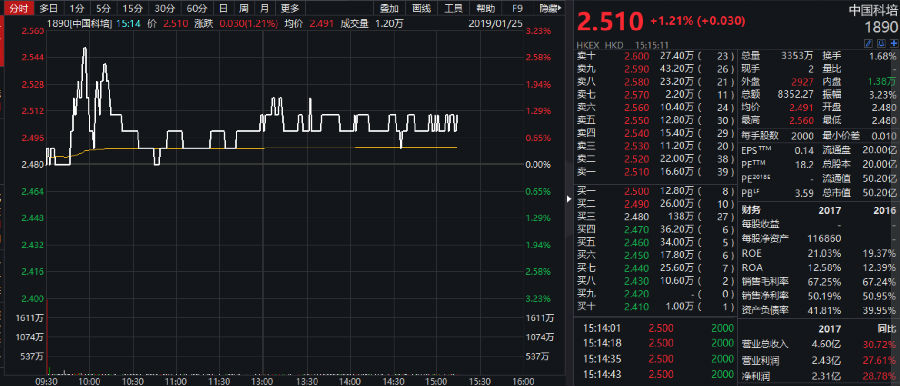Click 卖十 ask row at 2.600
Image resolution: width=900 pixels, height=386 pixels.
coord(655,56)
